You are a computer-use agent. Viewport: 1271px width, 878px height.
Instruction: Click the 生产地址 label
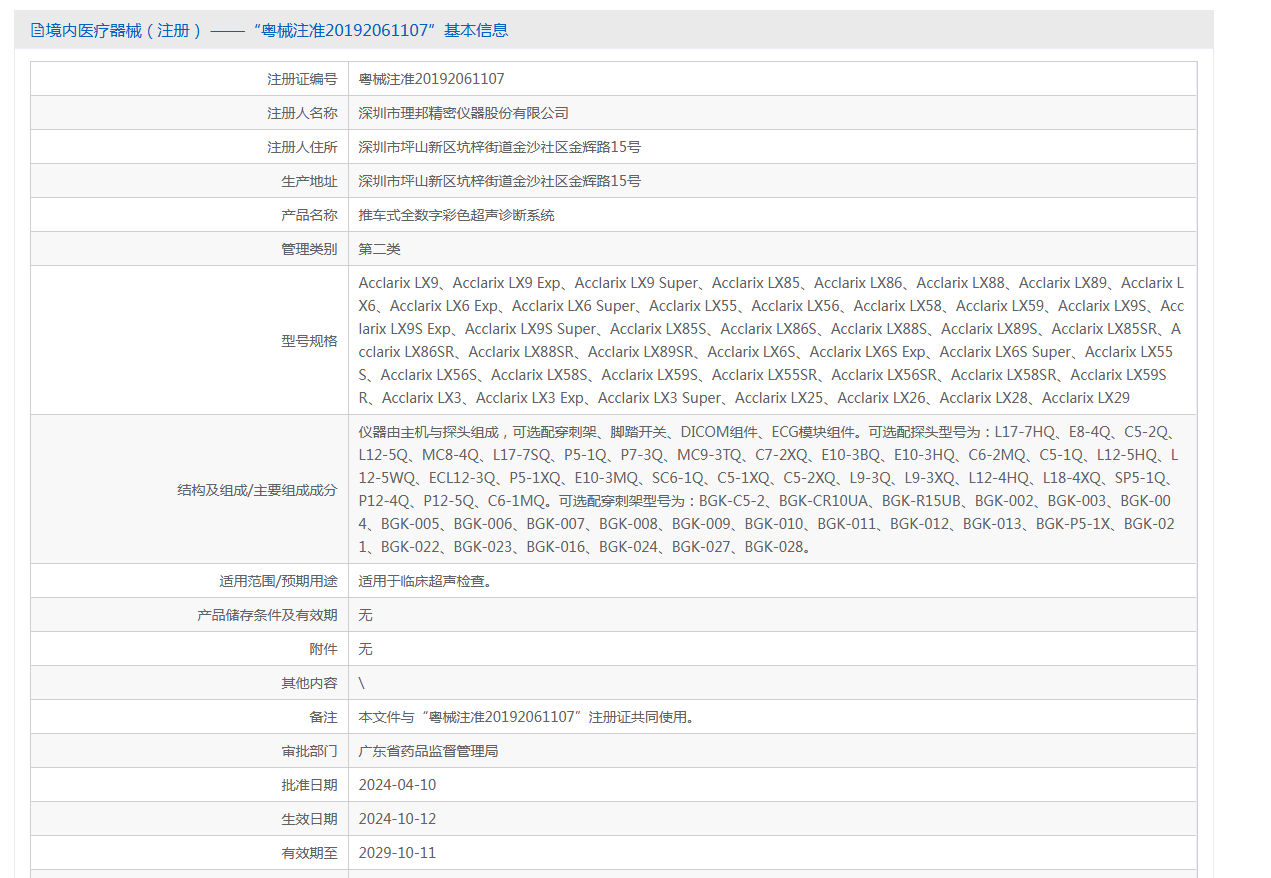point(309,181)
